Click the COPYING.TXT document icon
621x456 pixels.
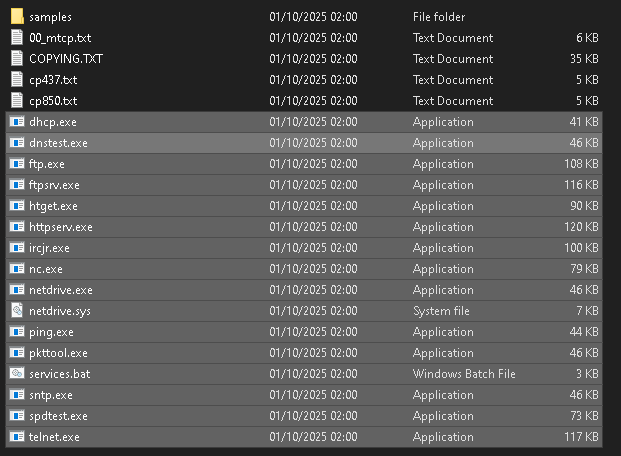coord(17,59)
